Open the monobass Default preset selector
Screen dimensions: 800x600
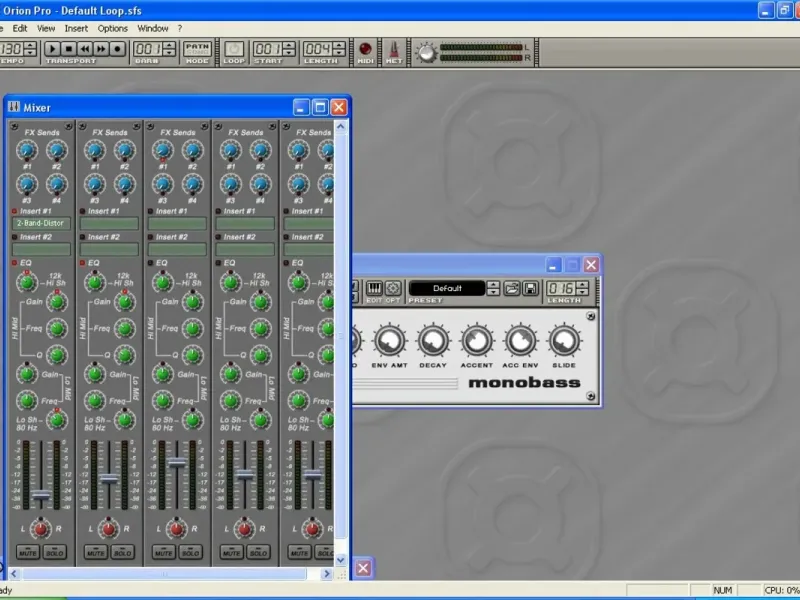click(x=447, y=288)
